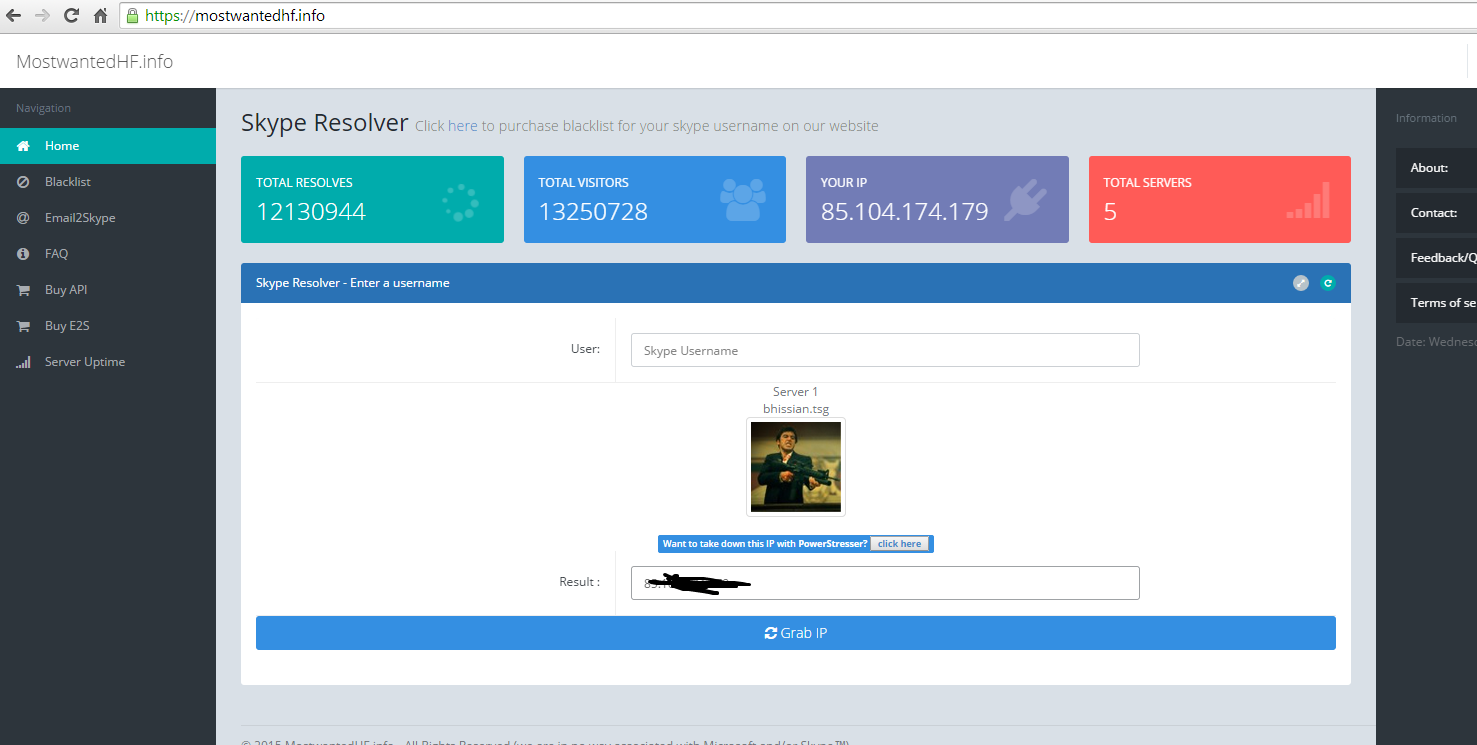Expand the Contact: information section
Screen dimensions: 1477x745
click(x=1436, y=213)
